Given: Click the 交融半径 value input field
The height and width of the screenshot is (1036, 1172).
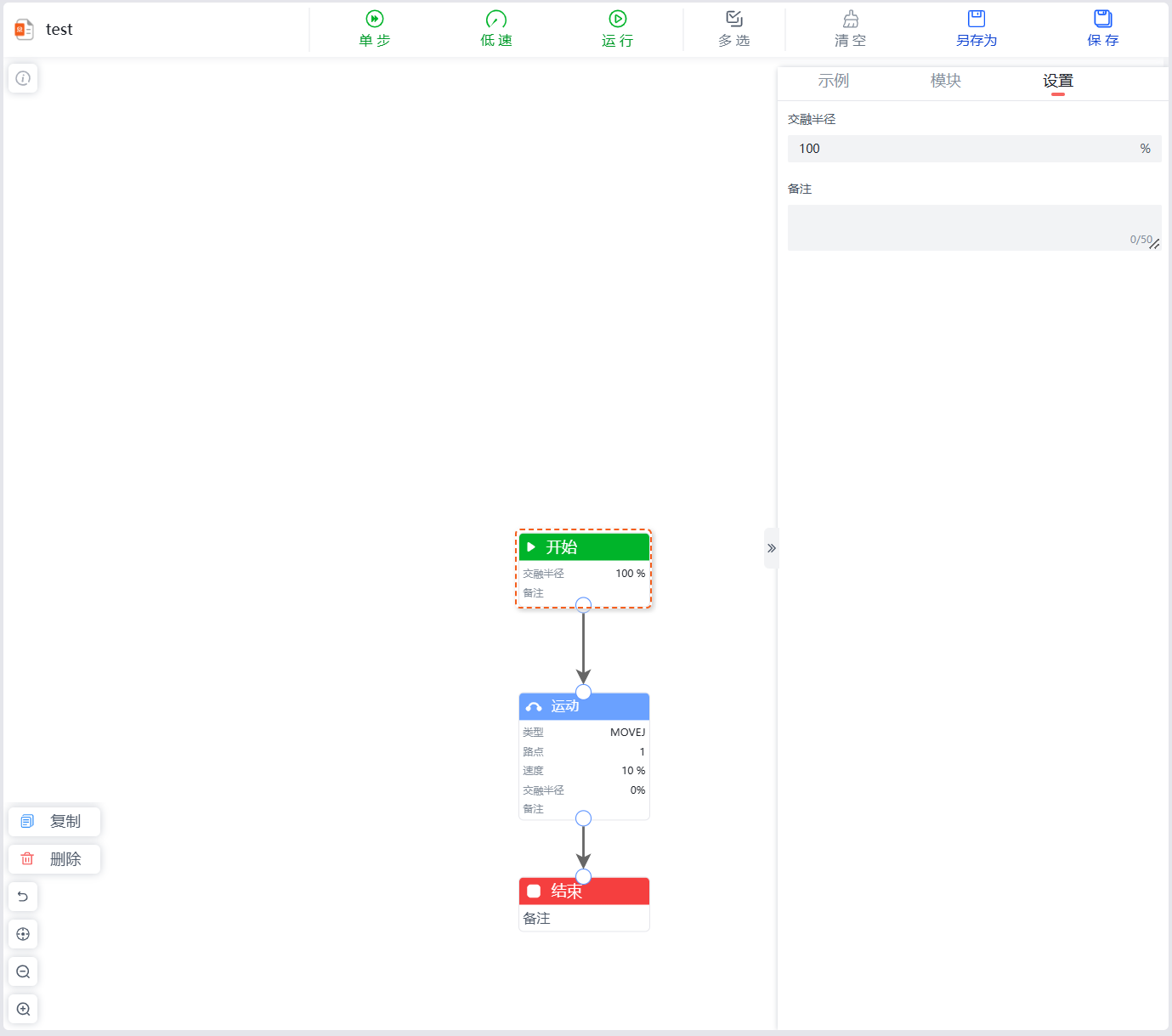Looking at the screenshot, I should tap(960, 149).
